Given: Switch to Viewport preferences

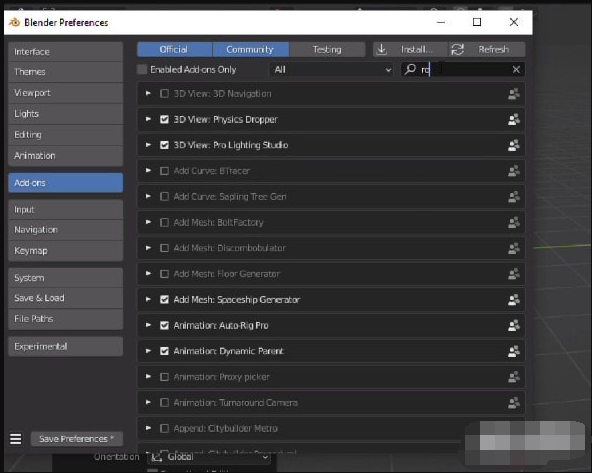Looking at the screenshot, I should point(66,93).
